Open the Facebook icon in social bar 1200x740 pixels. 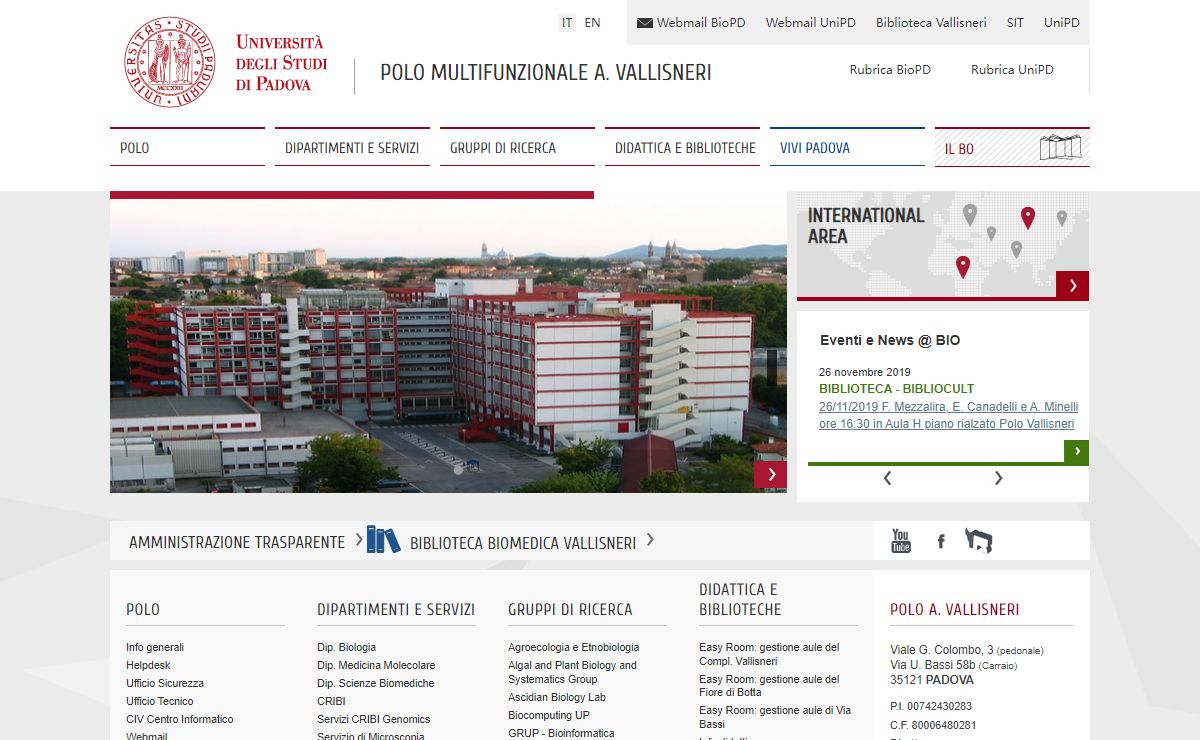[941, 542]
